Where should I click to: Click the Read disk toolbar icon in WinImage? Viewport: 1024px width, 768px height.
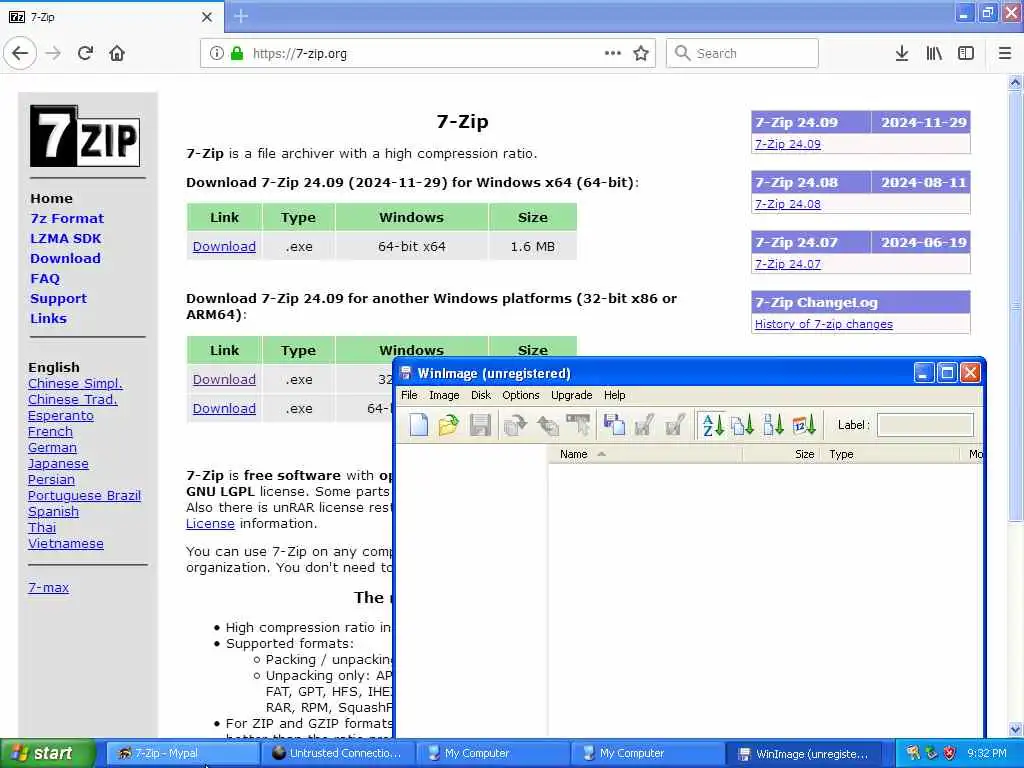(515, 425)
